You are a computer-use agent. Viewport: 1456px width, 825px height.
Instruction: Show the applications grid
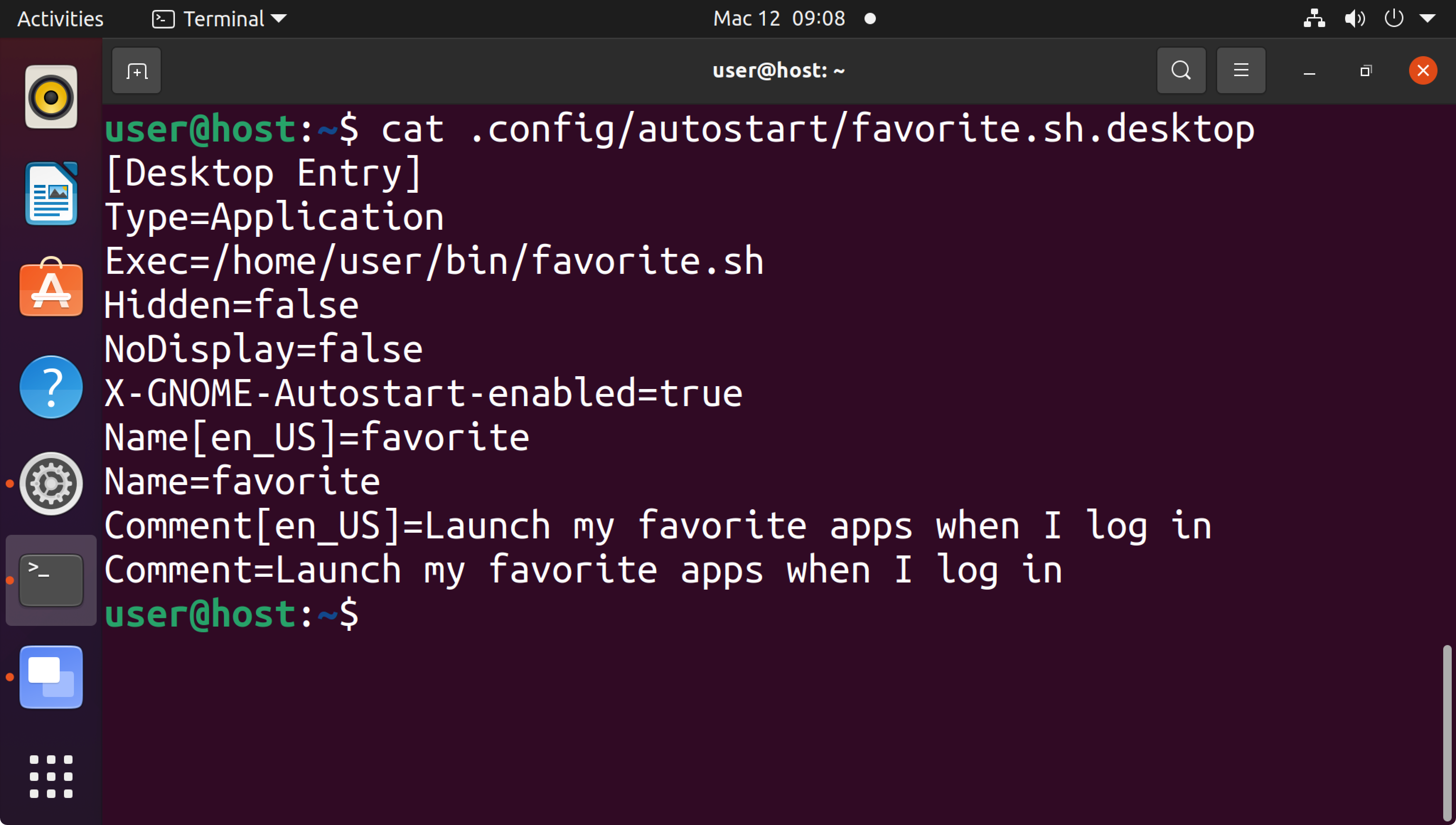51,776
